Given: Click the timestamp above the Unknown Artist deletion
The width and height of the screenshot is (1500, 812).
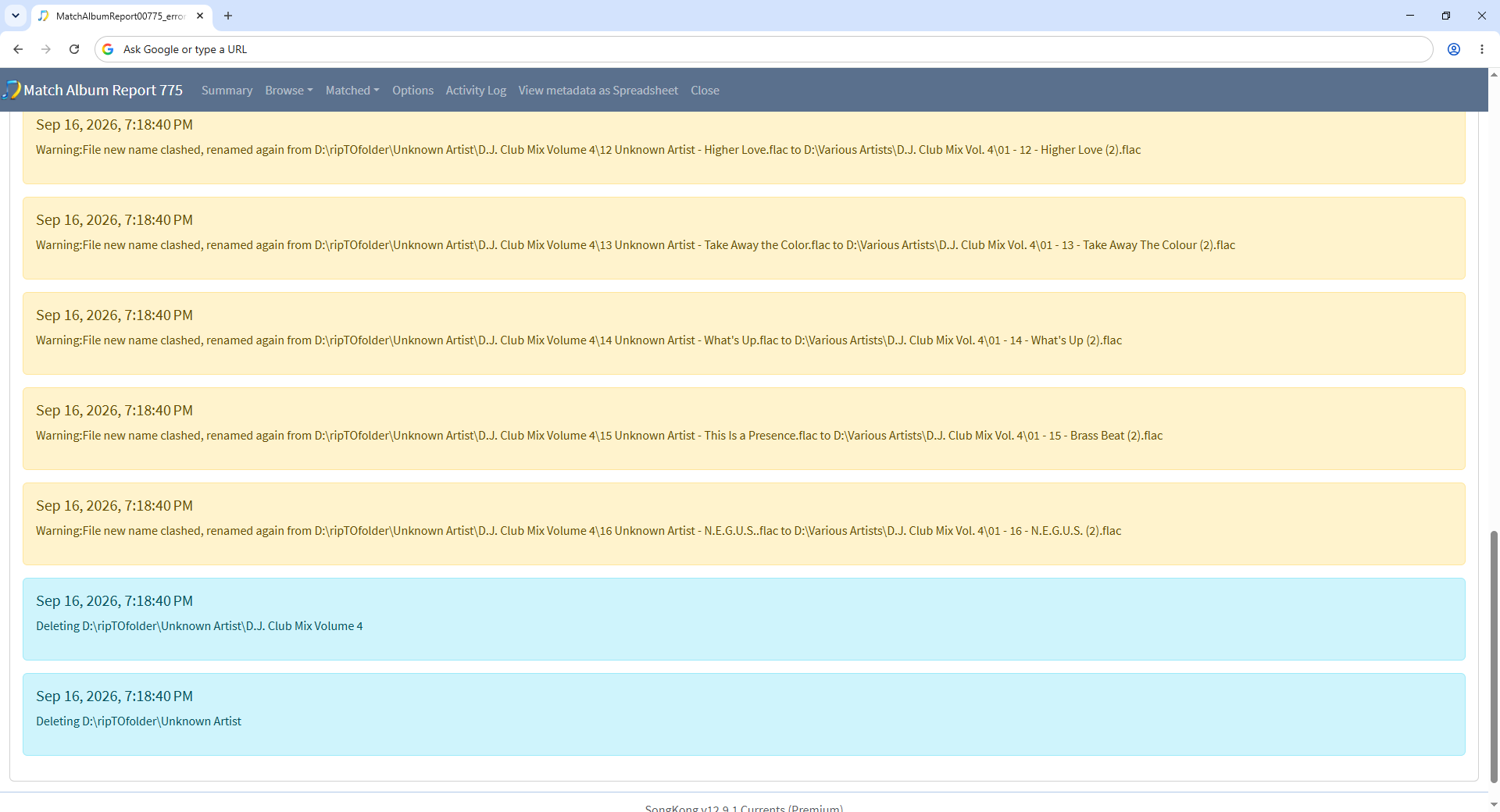Looking at the screenshot, I should click(114, 696).
